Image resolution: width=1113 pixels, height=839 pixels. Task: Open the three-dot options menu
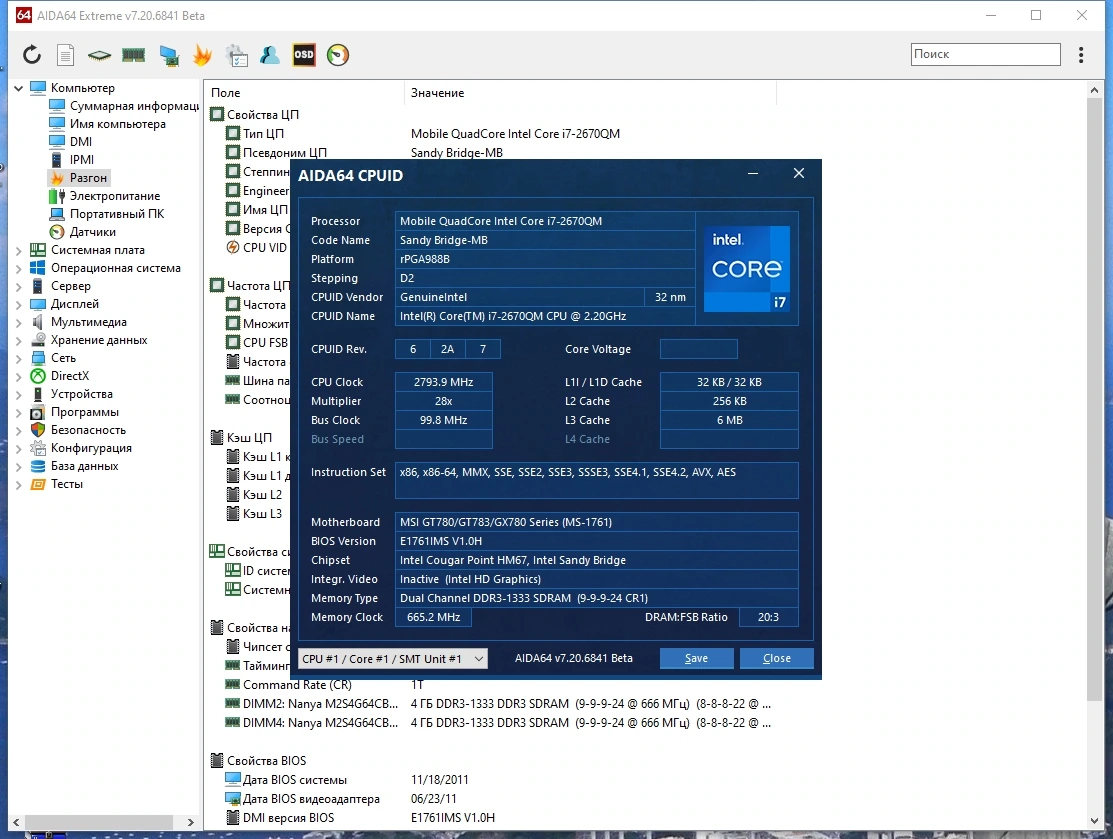(1081, 55)
